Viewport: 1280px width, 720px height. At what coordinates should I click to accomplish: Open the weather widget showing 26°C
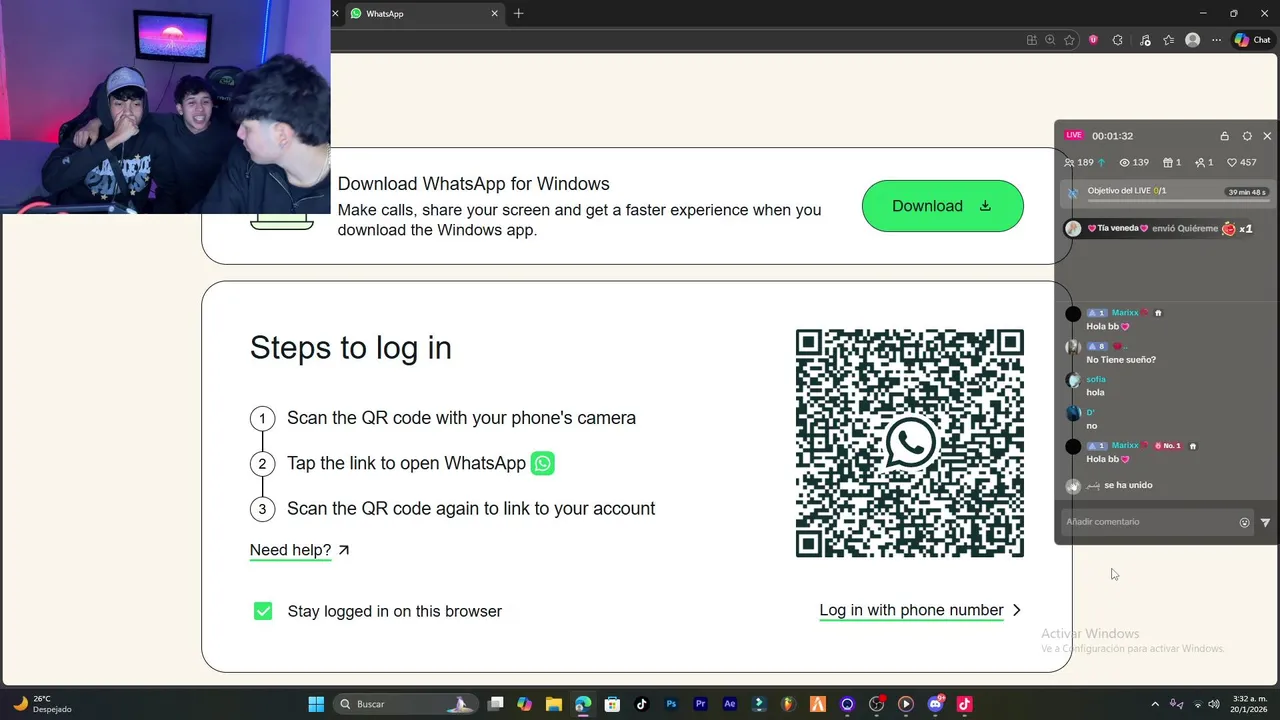tap(42, 704)
